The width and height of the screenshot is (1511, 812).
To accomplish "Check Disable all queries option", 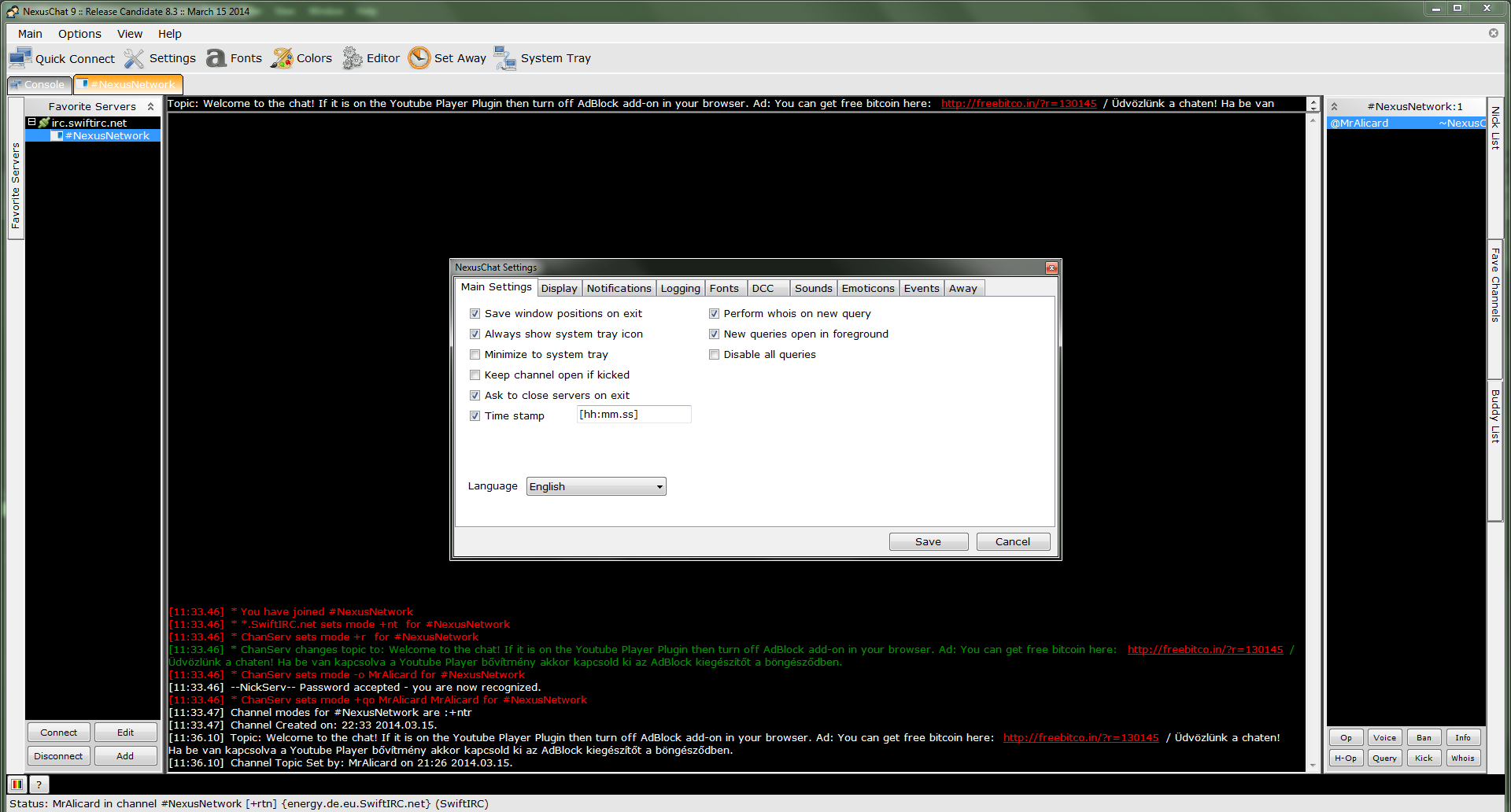I will coord(714,355).
